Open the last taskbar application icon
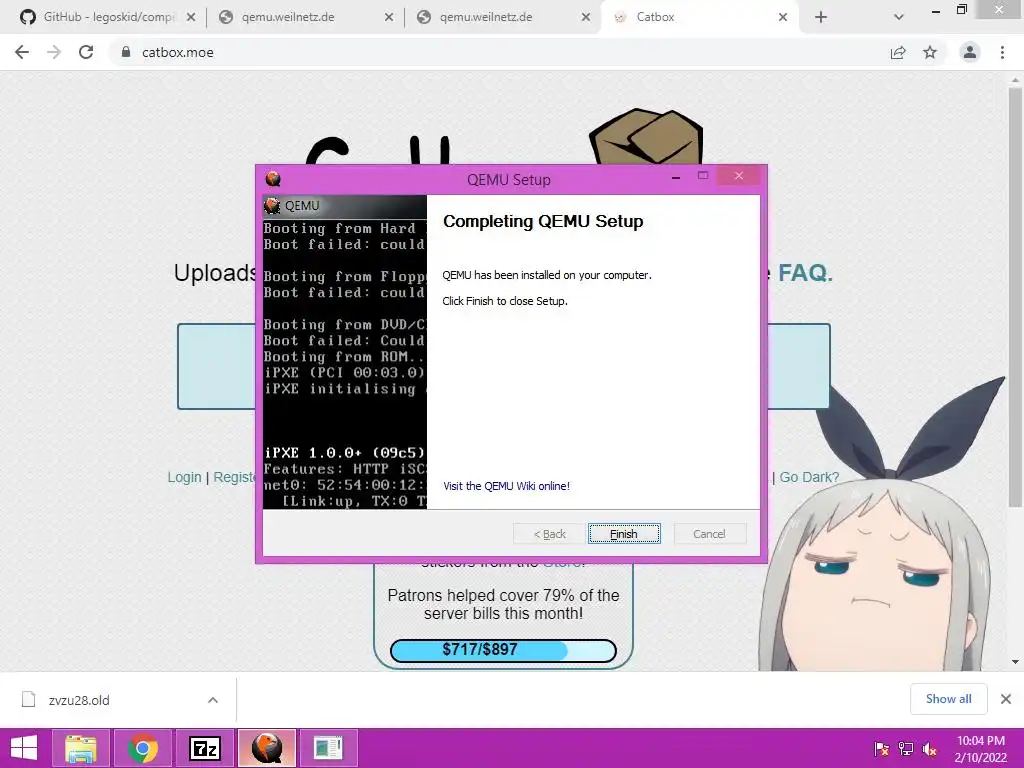This screenshot has height=768, width=1024. coord(328,748)
